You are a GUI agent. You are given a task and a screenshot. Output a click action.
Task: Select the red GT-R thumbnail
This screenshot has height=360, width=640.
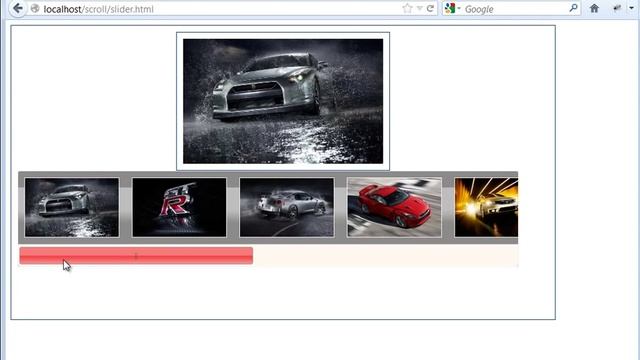(394, 207)
